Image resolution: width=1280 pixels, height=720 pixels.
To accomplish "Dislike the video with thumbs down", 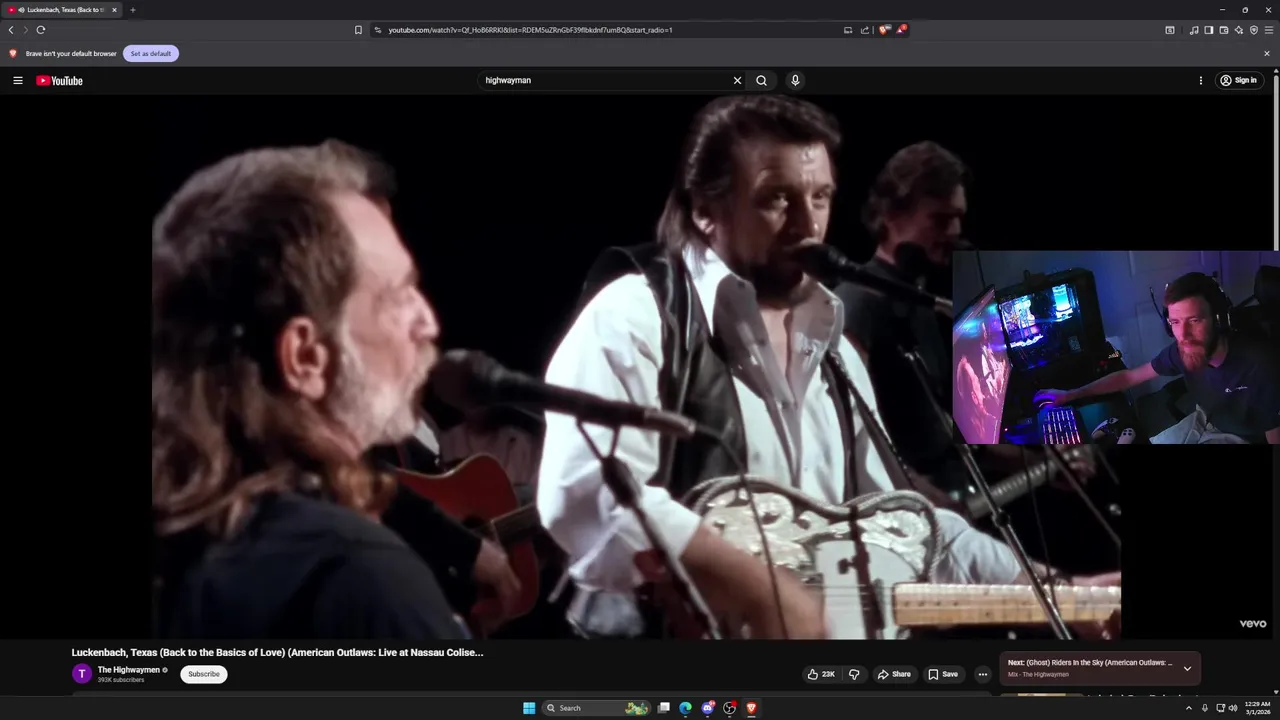I will tap(854, 674).
